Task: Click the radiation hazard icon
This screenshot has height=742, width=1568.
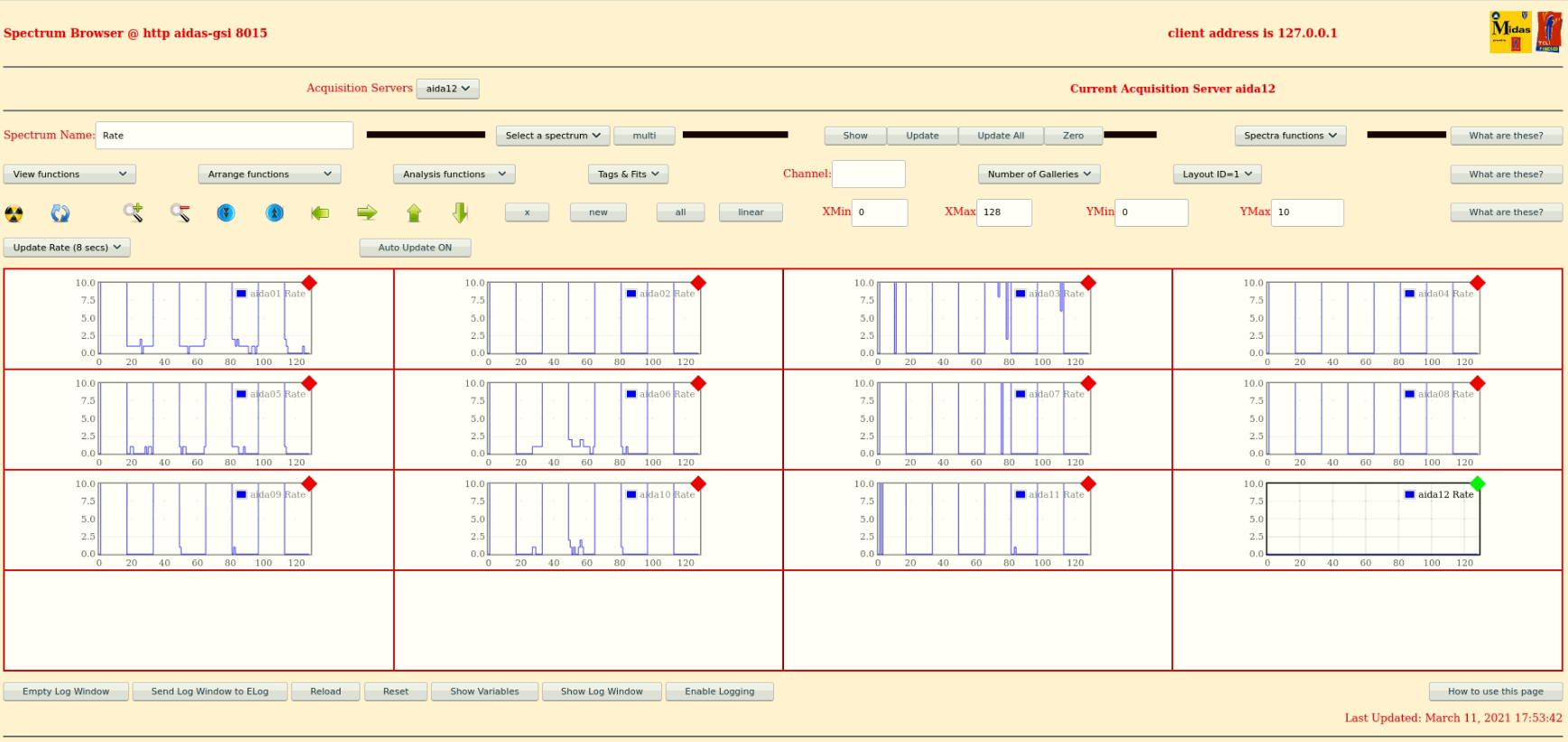Action: tap(14, 213)
